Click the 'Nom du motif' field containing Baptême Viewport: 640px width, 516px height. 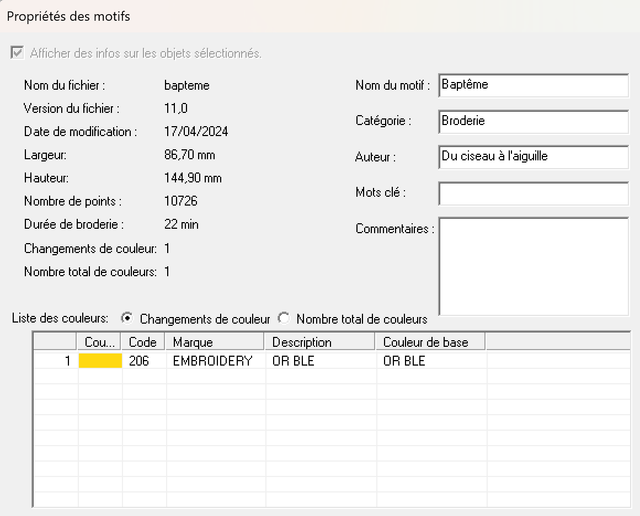533,85
